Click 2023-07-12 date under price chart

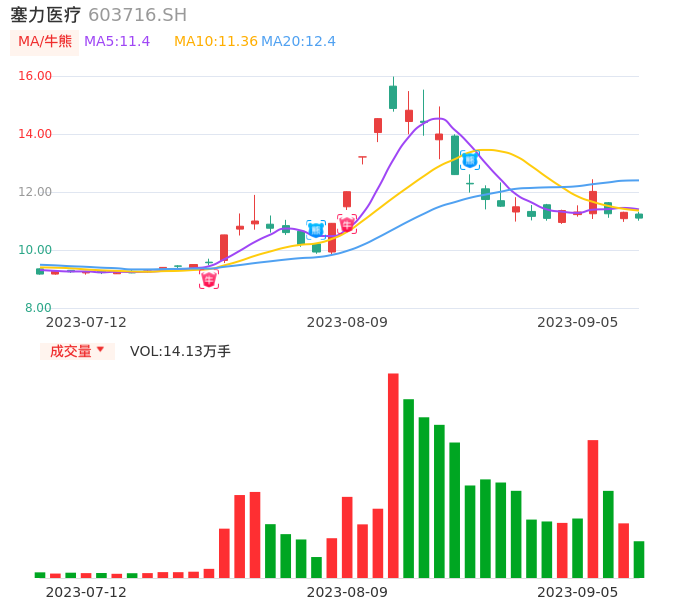coord(86,322)
